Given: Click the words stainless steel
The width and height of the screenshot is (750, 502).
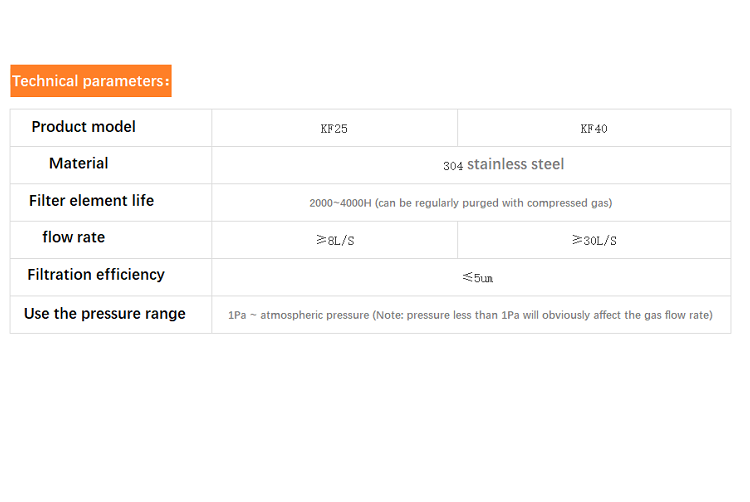Looking at the screenshot, I should pyautogui.click(x=515, y=165).
